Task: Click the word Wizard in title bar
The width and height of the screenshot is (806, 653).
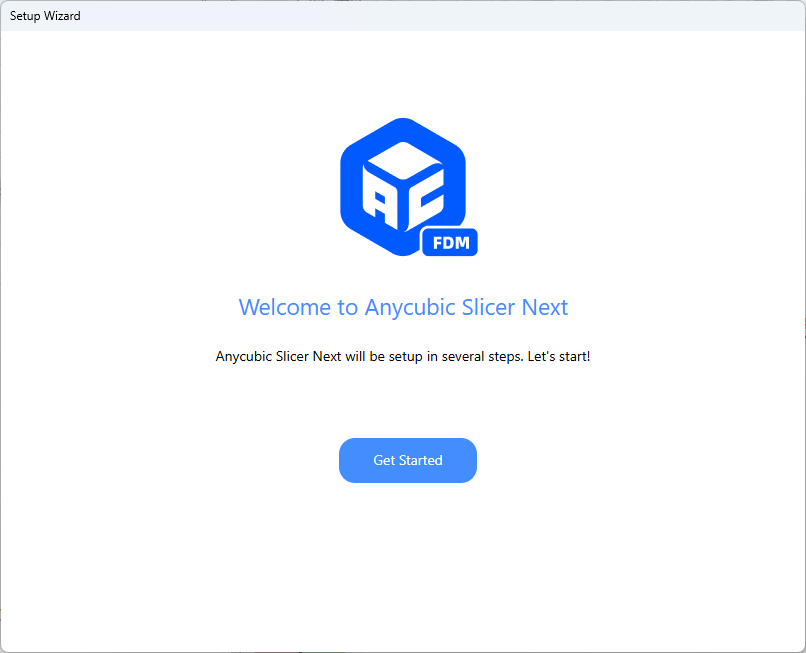Action: 62,16
